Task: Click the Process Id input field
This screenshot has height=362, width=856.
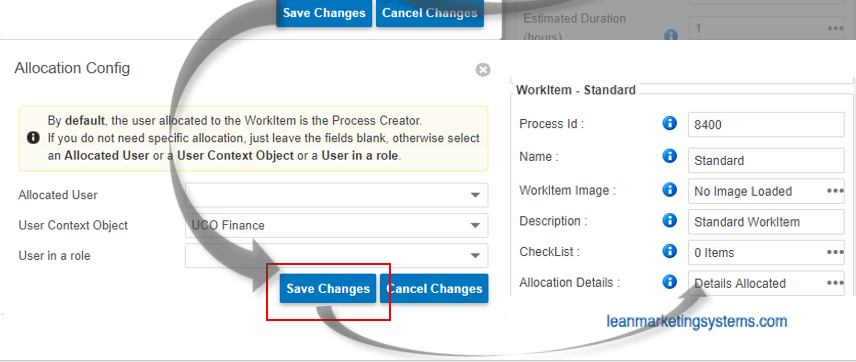Action: click(x=766, y=124)
